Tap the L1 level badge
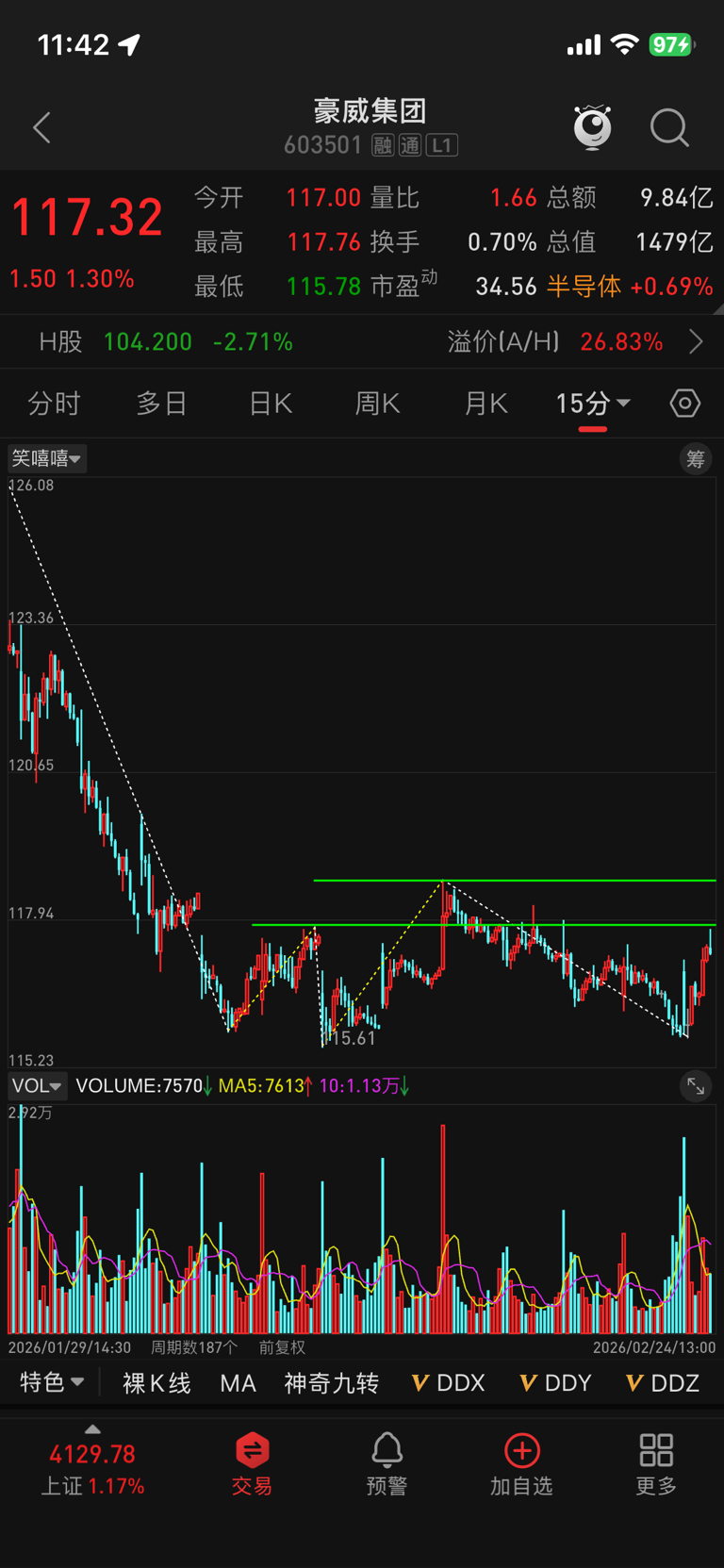The width and height of the screenshot is (724, 1568). coord(441,145)
